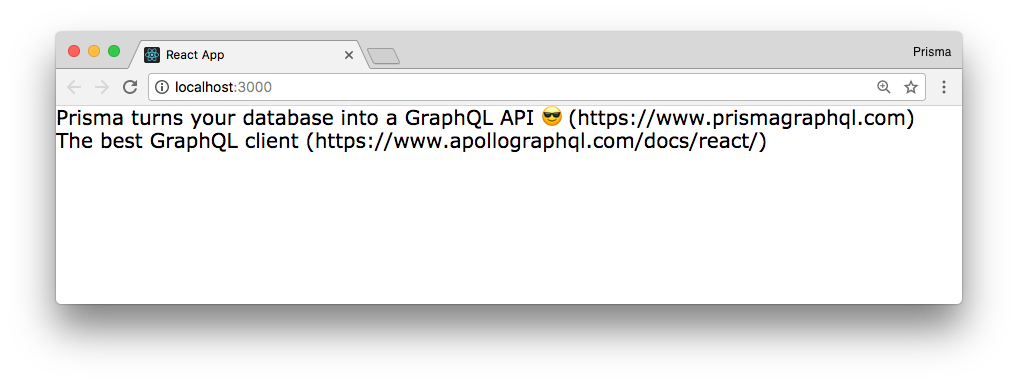The image size is (1018, 384).
Task: Open the Chrome three-dot menu
Action: point(944,87)
